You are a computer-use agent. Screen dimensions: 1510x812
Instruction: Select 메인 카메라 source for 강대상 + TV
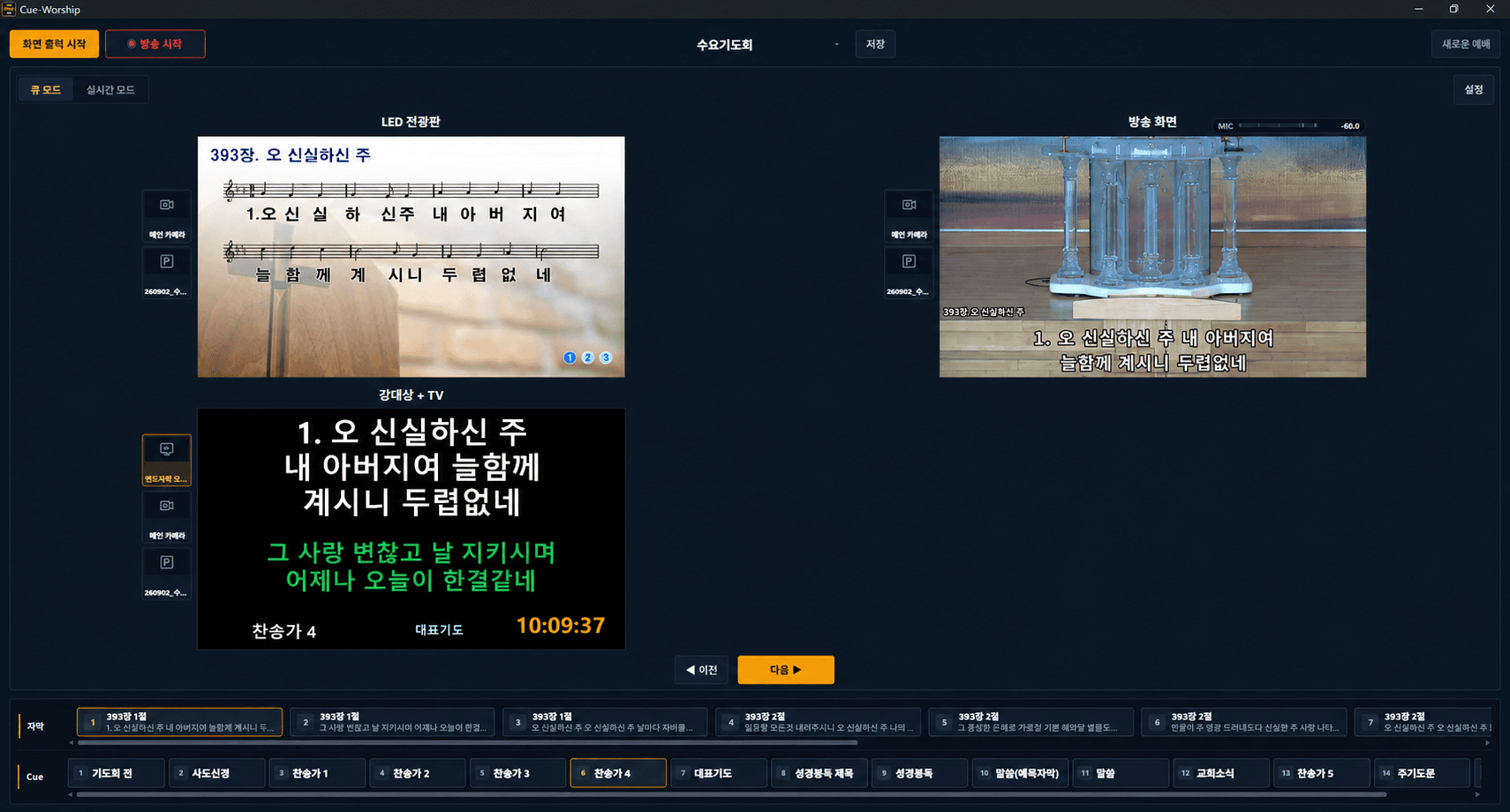[x=167, y=516]
